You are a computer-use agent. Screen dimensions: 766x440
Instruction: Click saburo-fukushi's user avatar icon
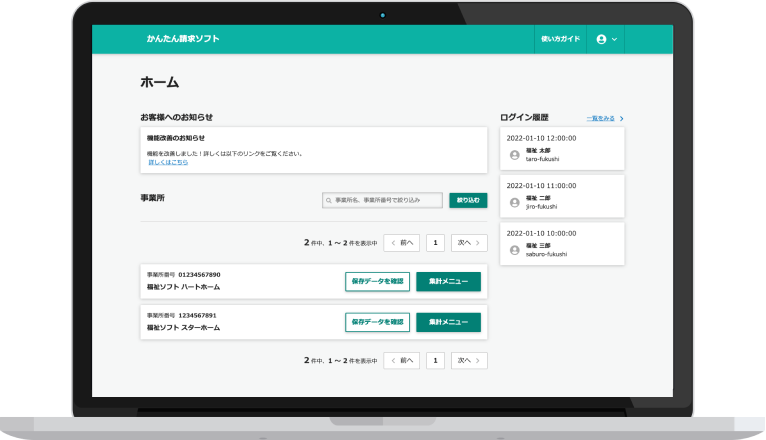pos(515,249)
